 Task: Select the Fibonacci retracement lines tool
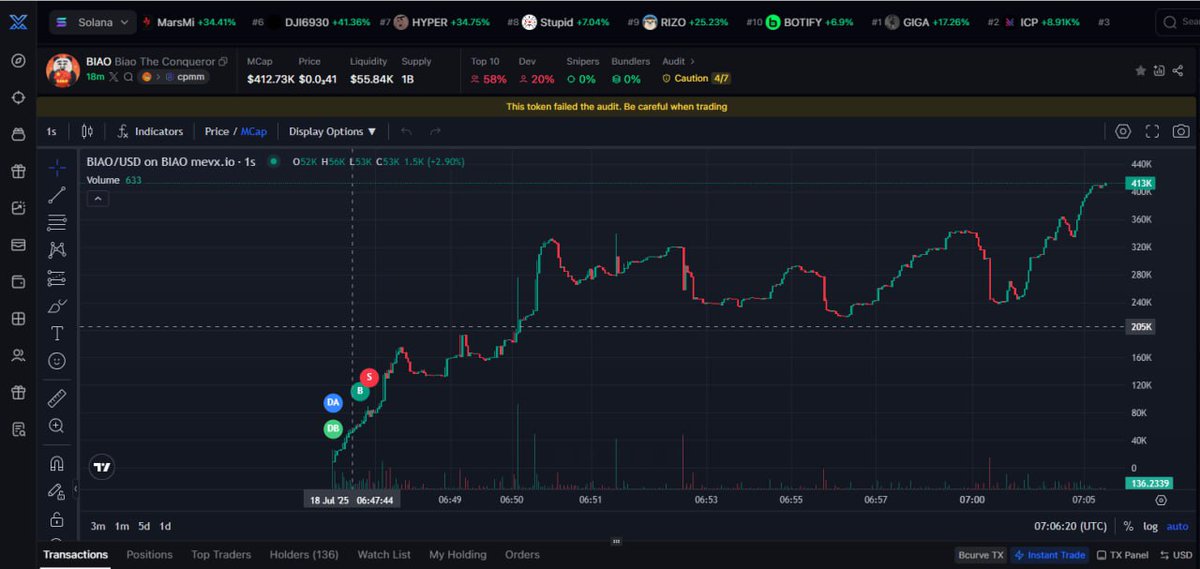57,222
